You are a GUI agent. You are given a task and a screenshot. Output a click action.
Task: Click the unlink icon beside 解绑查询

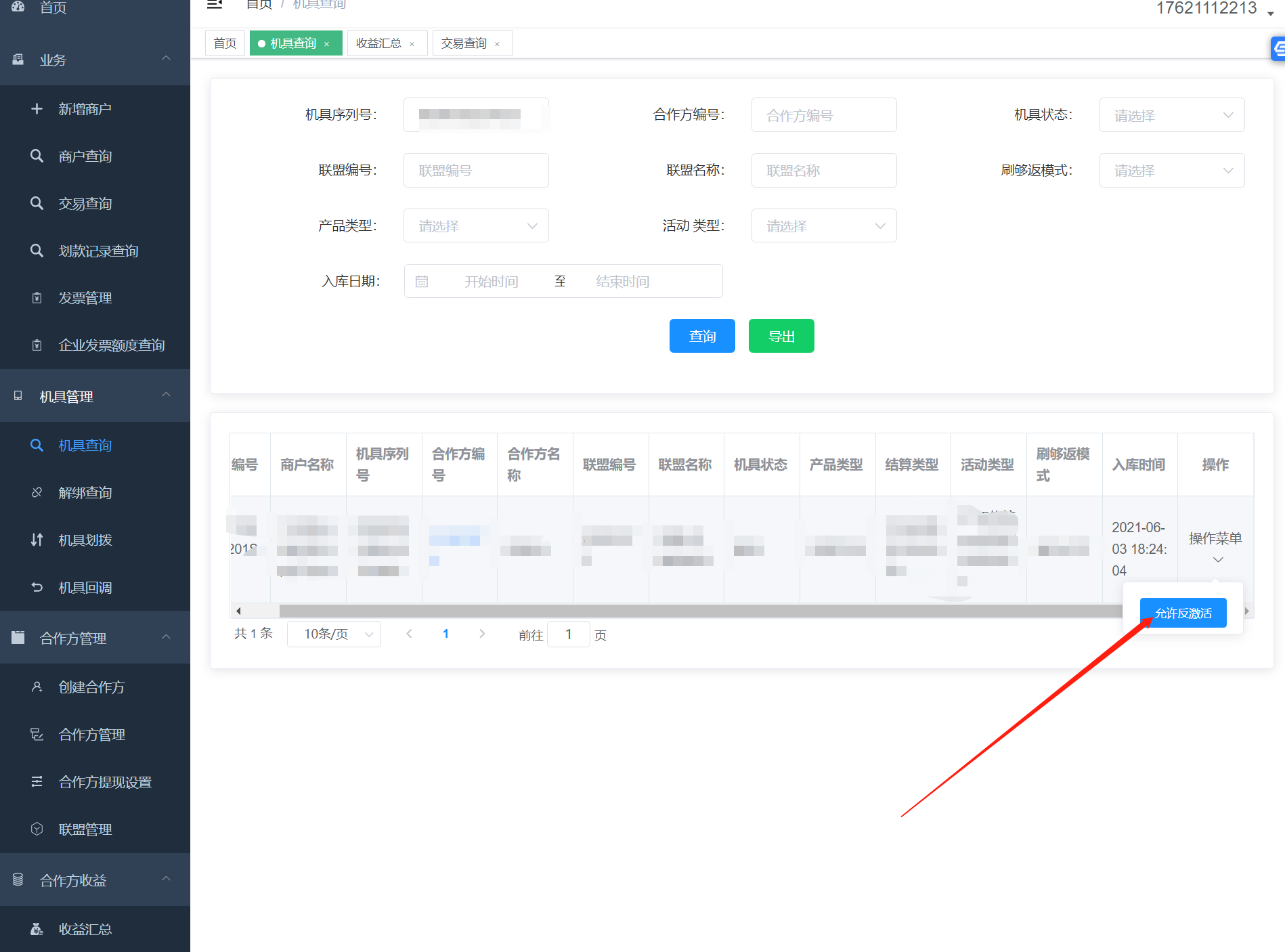point(37,493)
